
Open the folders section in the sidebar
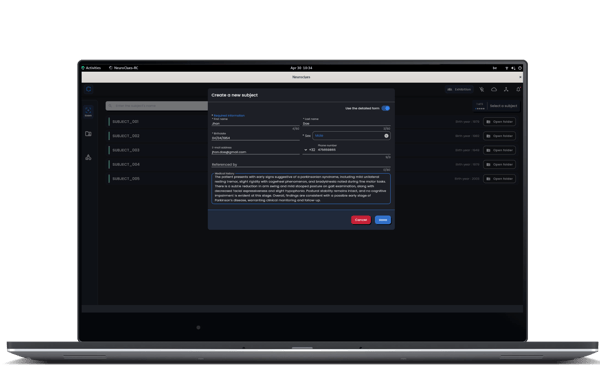pyautogui.click(x=88, y=134)
